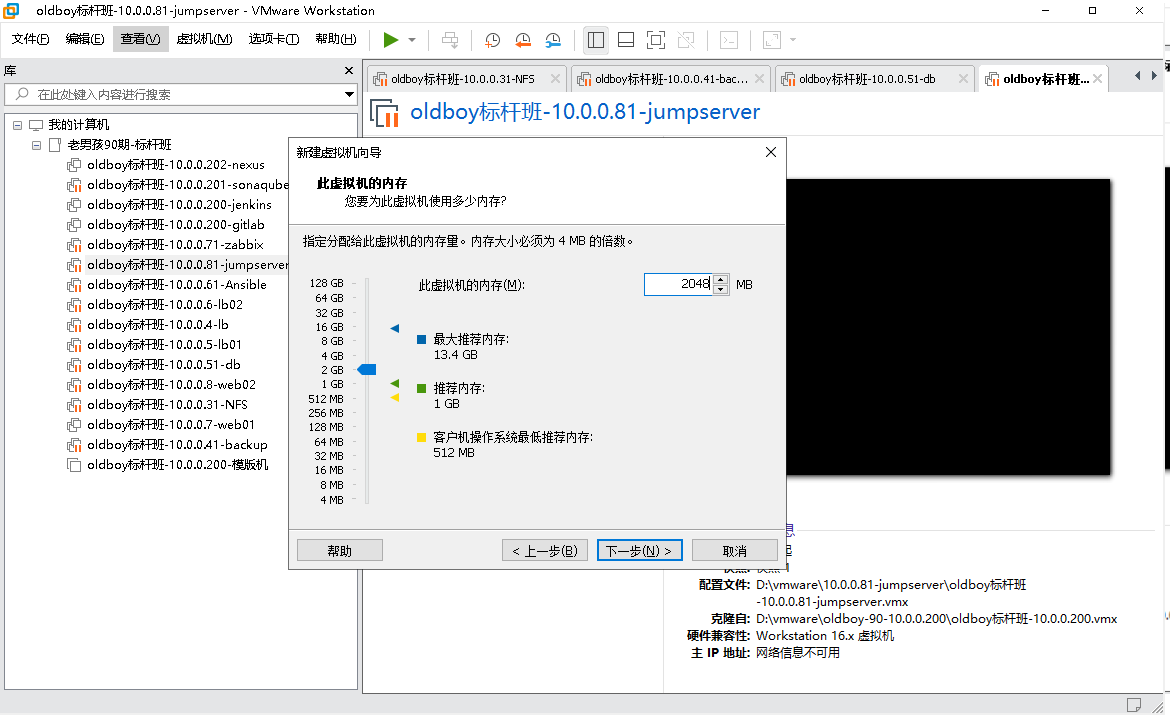Image resolution: width=1170 pixels, height=717 pixels.
Task: Open the power options dropdown arrow
Action: (412, 40)
